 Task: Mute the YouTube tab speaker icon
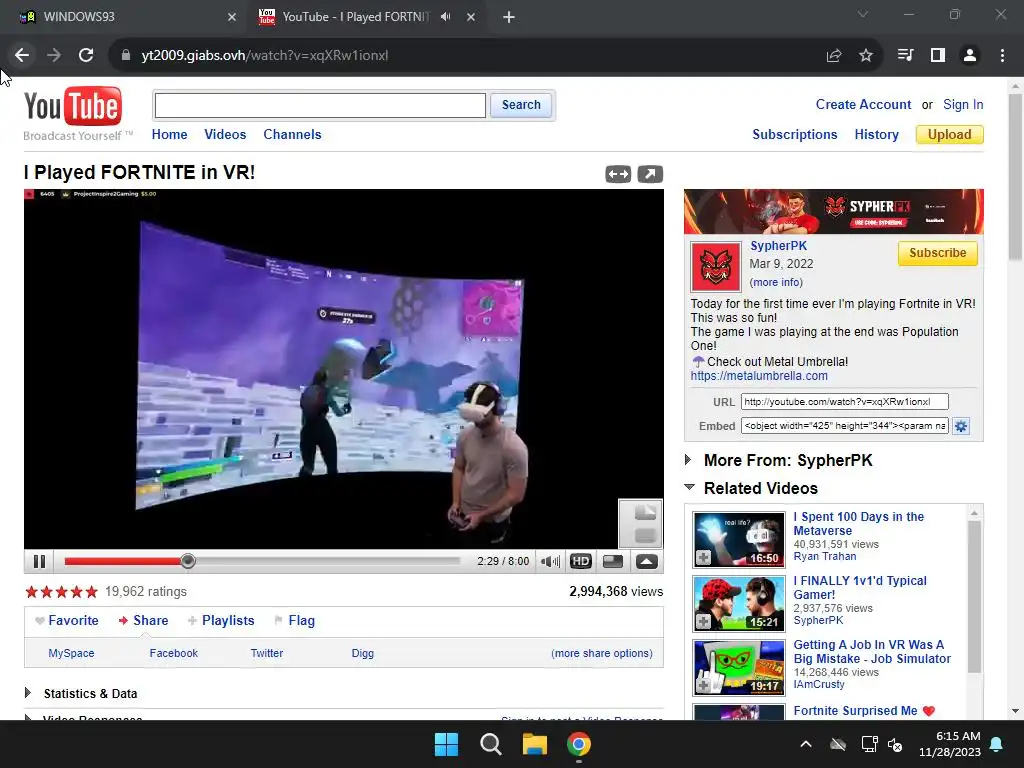tap(445, 17)
